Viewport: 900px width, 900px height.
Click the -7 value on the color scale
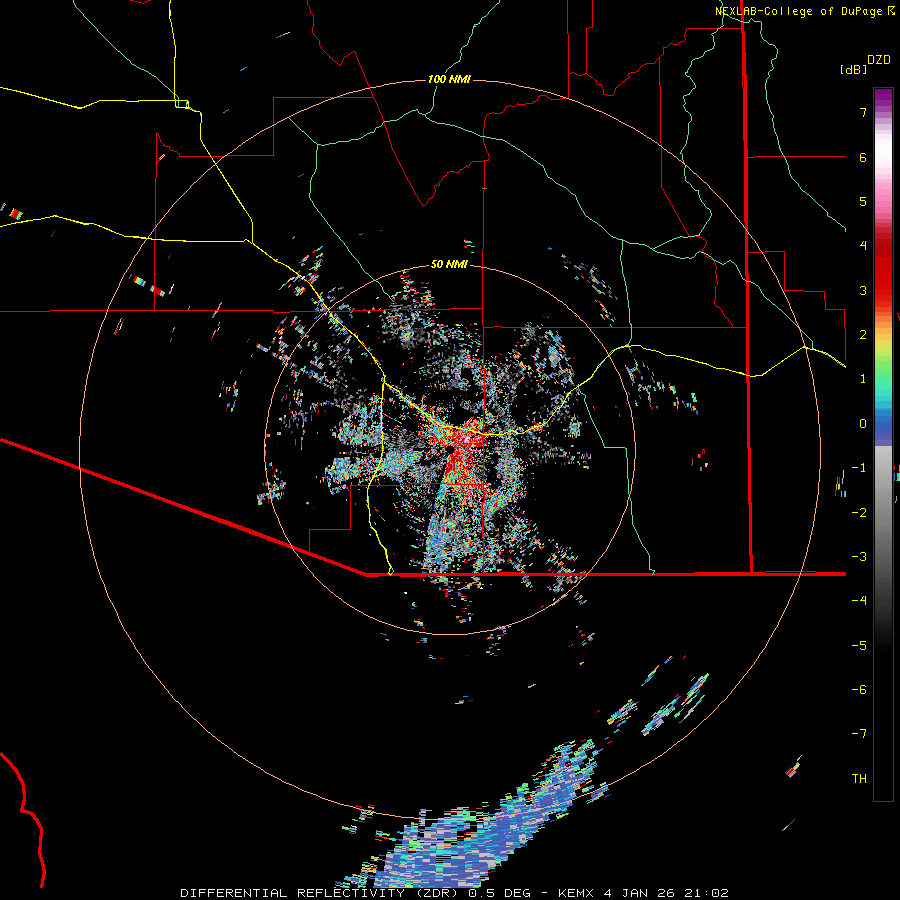(859, 734)
